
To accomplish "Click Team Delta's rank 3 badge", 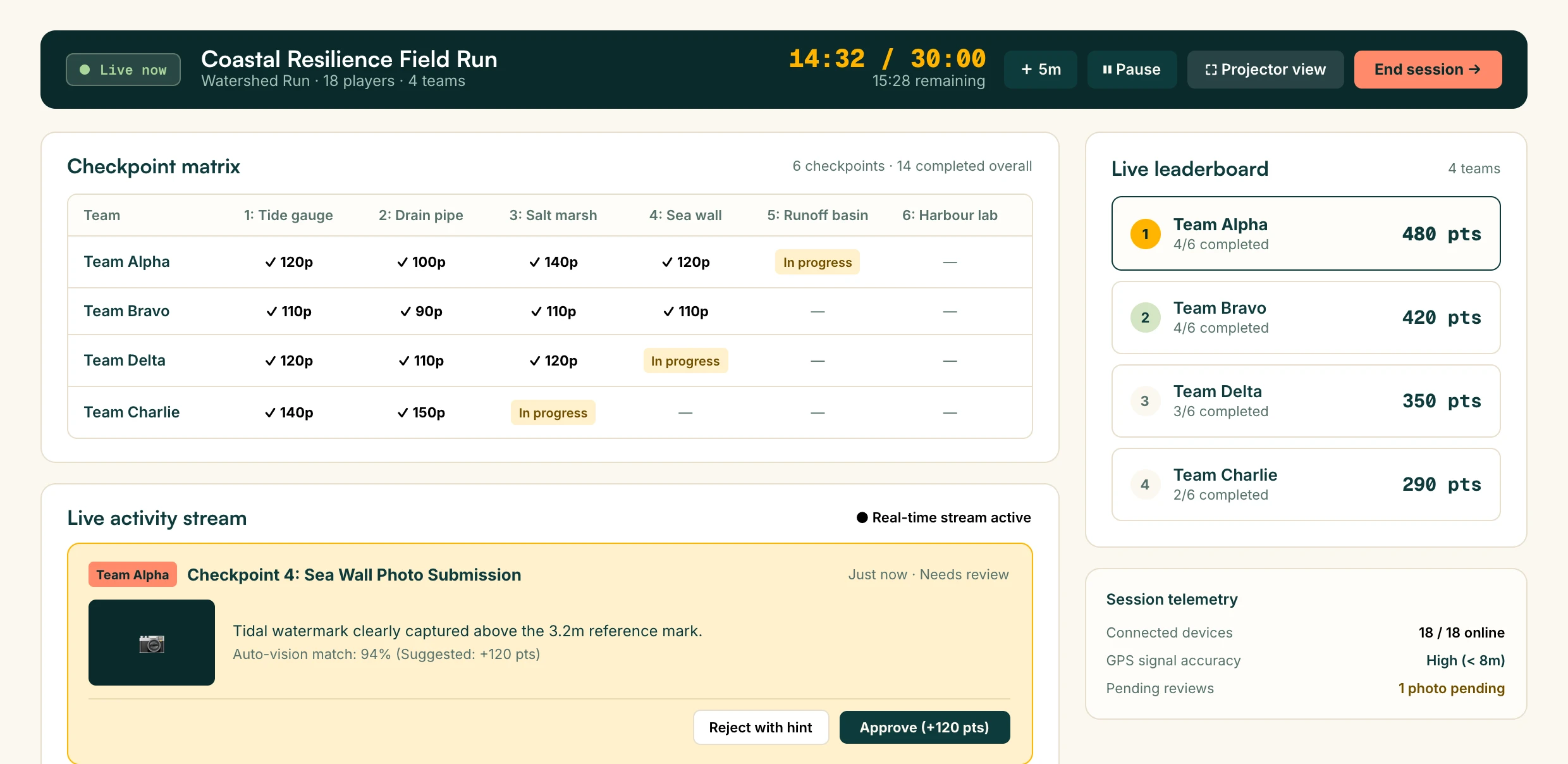I will pyautogui.click(x=1145, y=401).
